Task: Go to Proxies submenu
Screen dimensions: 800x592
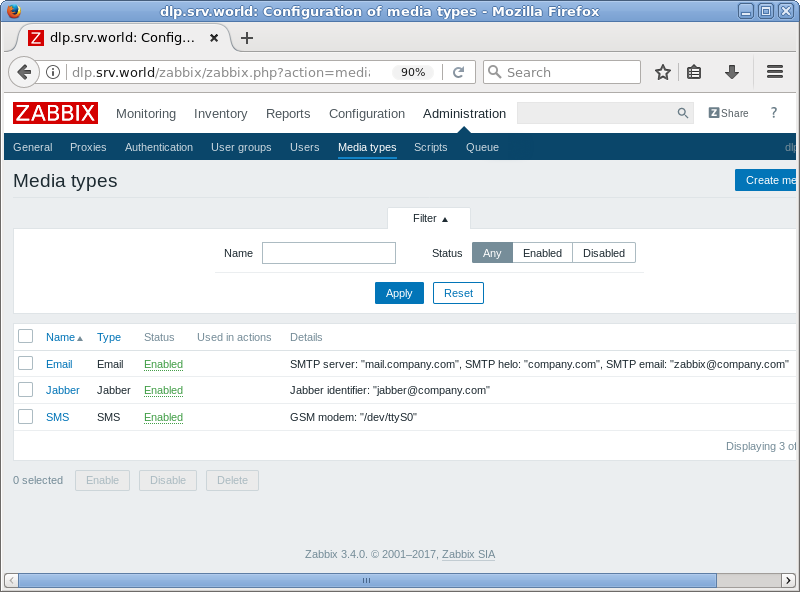Action: pos(88,147)
